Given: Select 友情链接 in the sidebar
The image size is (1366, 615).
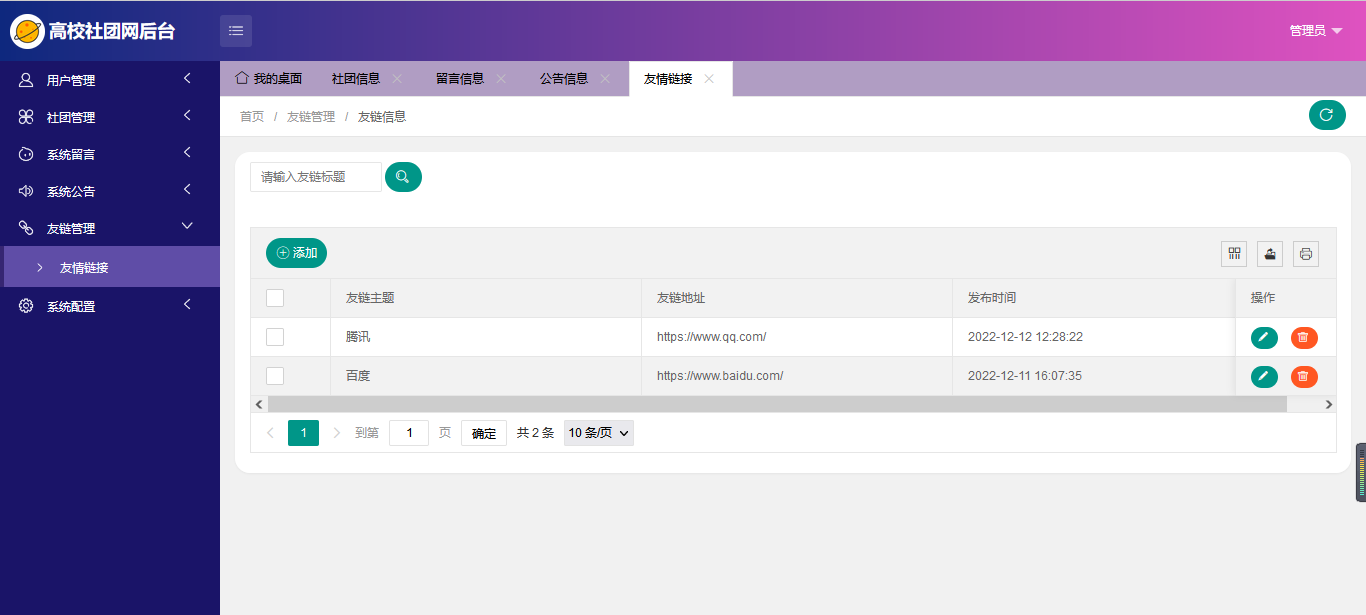Looking at the screenshot, I should tap(110, 267).
